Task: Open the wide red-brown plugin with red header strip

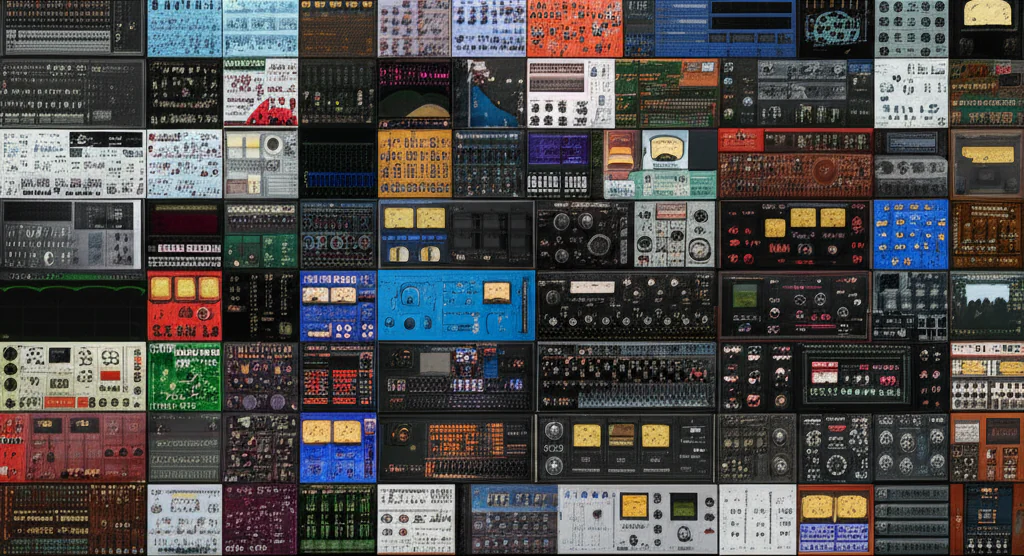Action: click(x=795, y=163)
